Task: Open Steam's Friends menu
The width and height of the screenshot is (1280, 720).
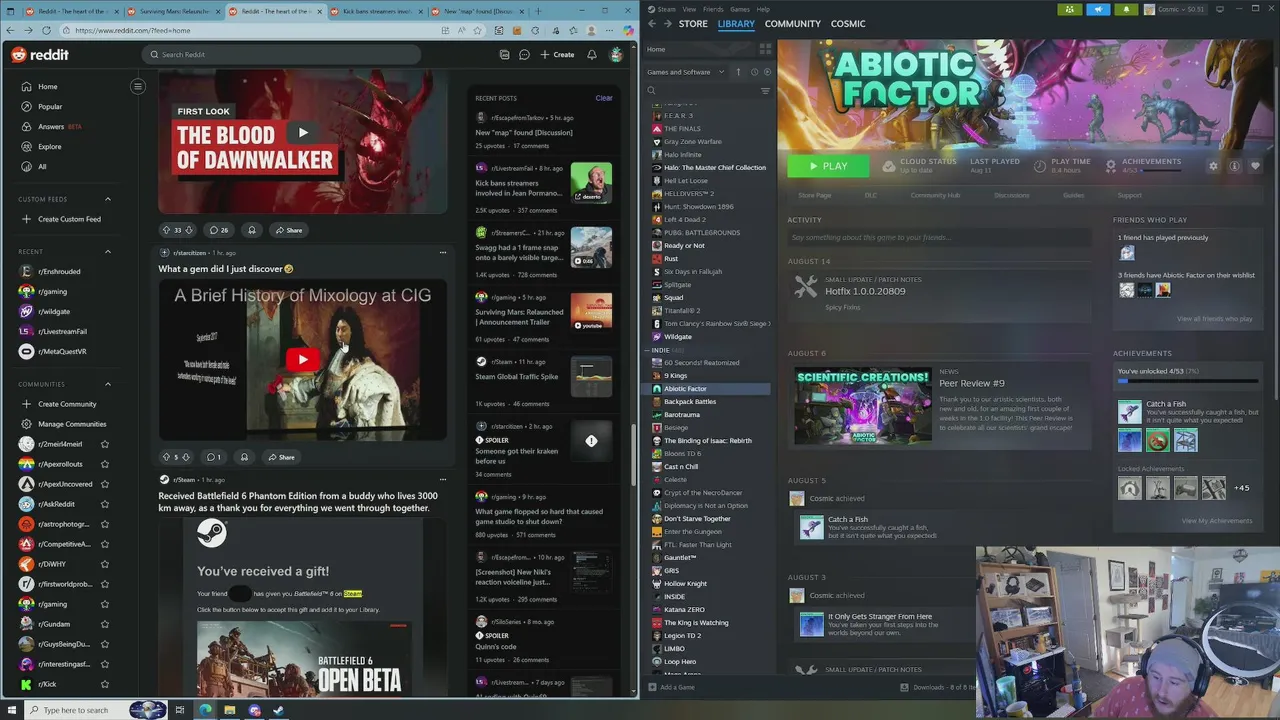Action: (713, 9)
